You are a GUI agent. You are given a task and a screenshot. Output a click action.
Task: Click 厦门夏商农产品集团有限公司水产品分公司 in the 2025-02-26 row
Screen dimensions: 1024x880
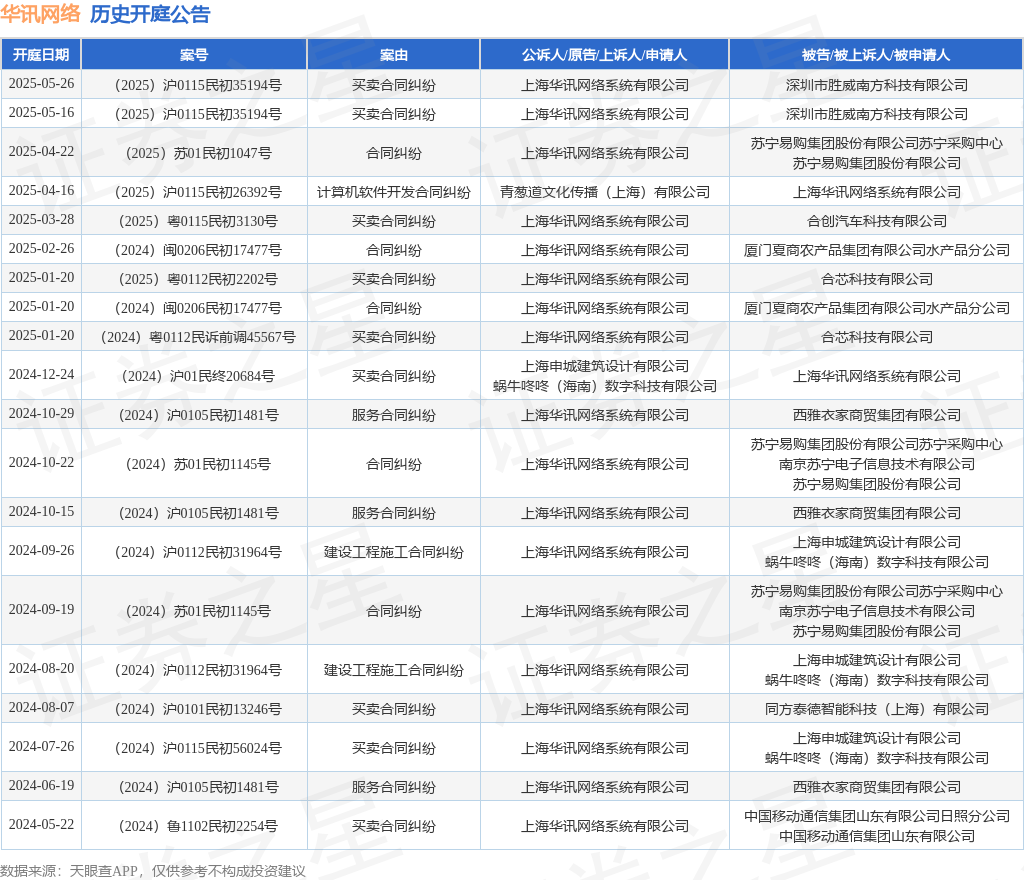(876, 251)
